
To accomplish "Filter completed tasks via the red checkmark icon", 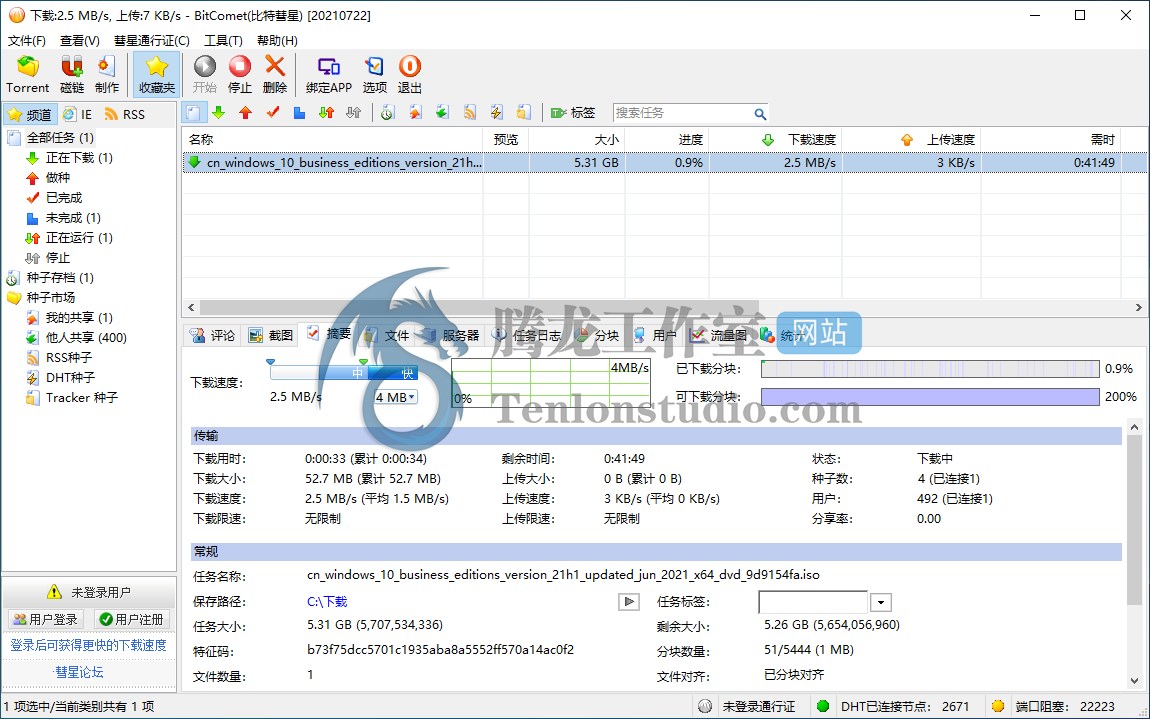I will pyautogui.click(x=273, y=113).
